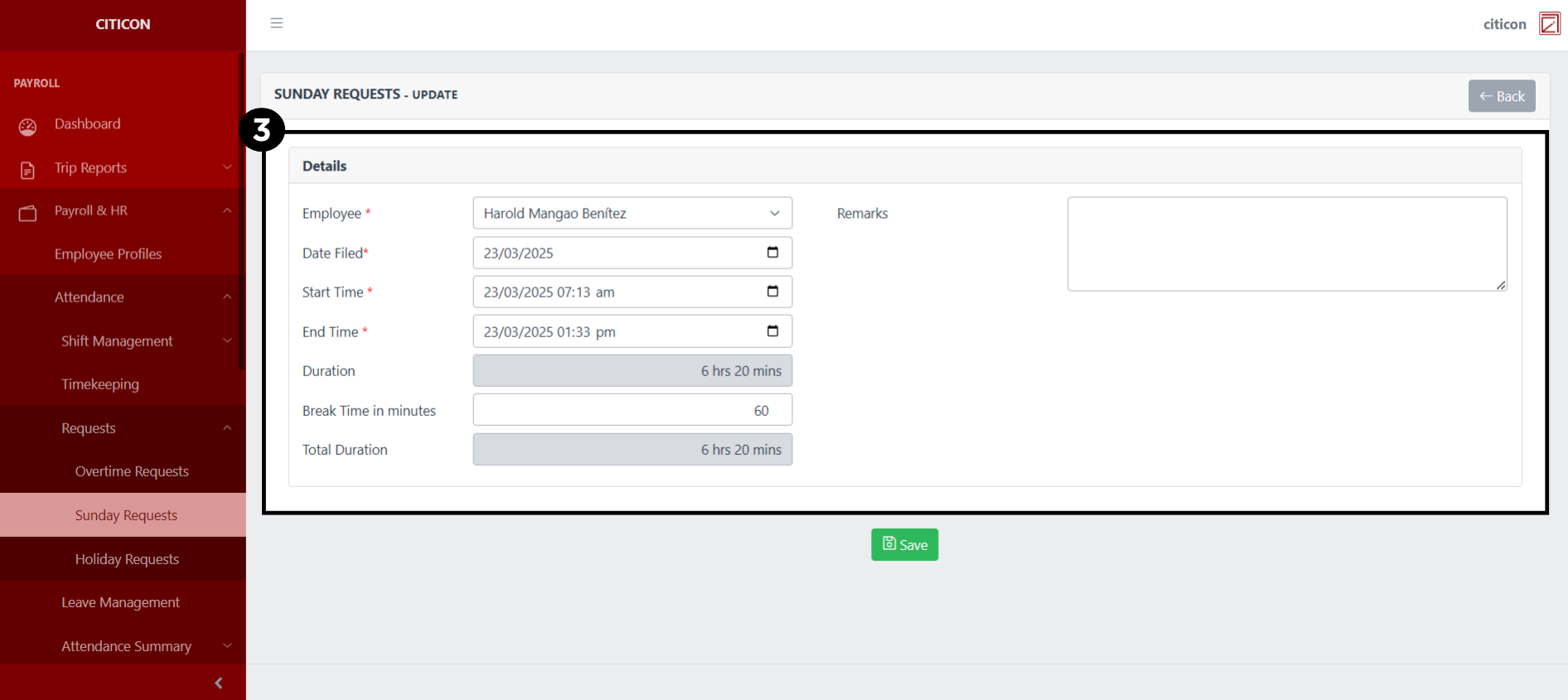Click the Back button
The width and height of the screenshot is (1568, 700).
[1501, 96]
